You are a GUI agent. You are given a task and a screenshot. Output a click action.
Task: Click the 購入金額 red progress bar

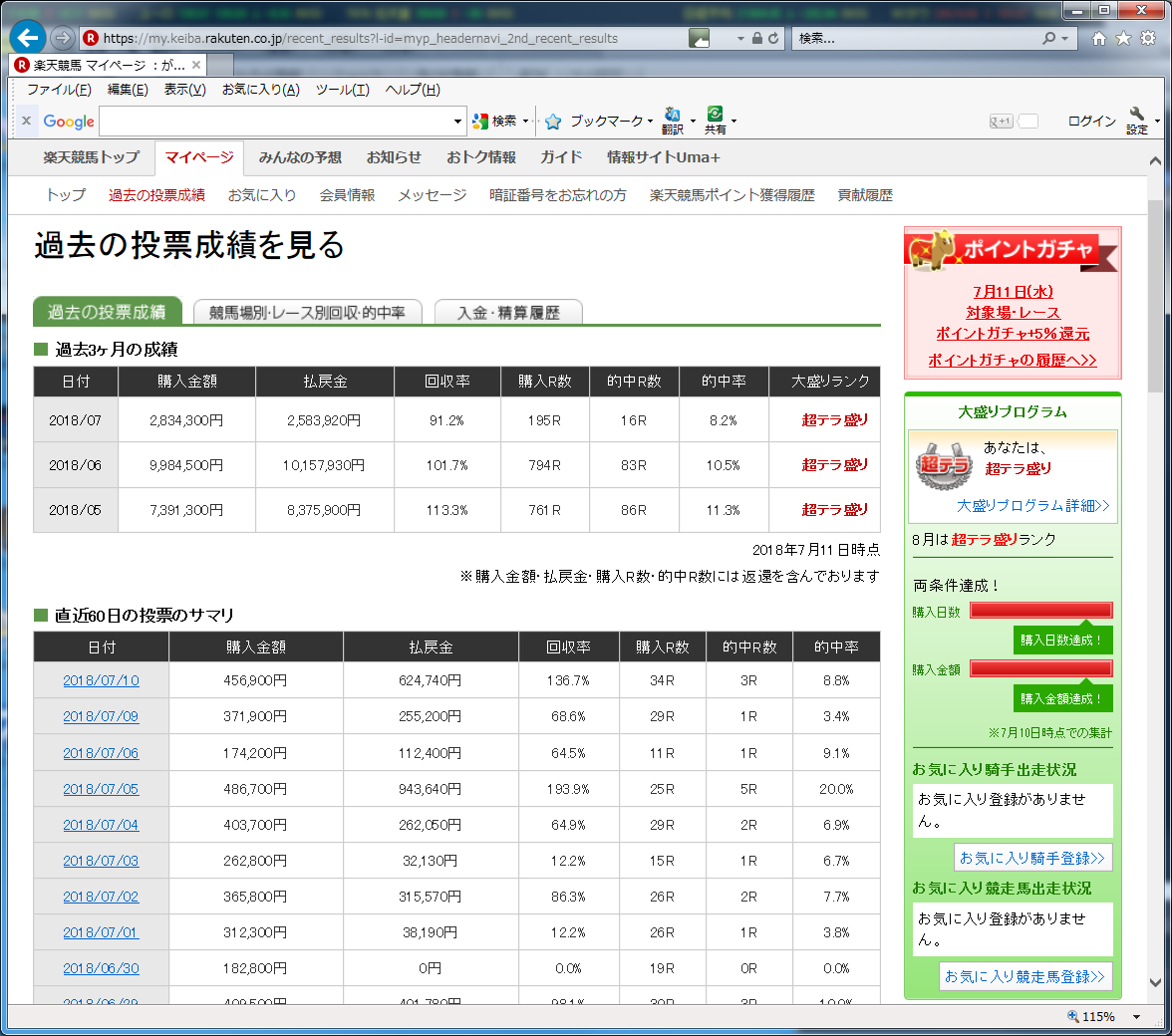point(1040,668)
